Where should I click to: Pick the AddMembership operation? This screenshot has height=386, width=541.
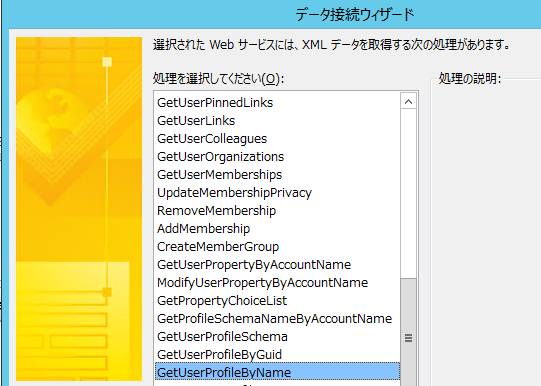pos(277,228)
